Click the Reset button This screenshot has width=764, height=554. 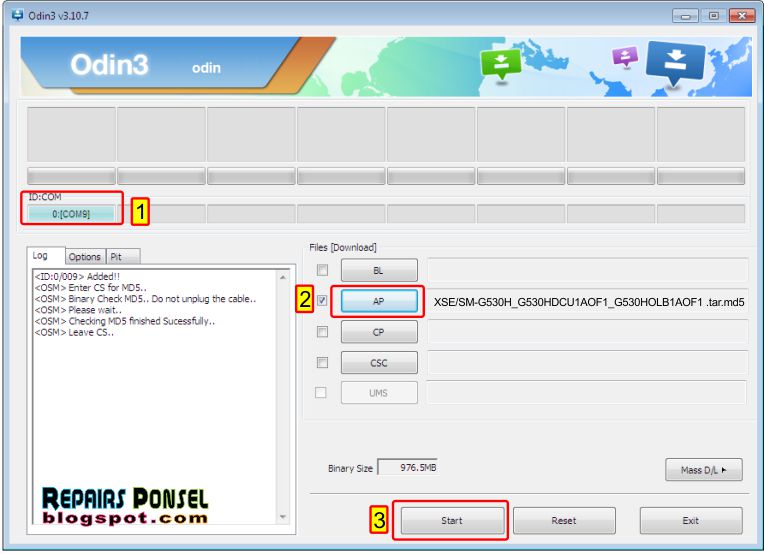(564, 520)
